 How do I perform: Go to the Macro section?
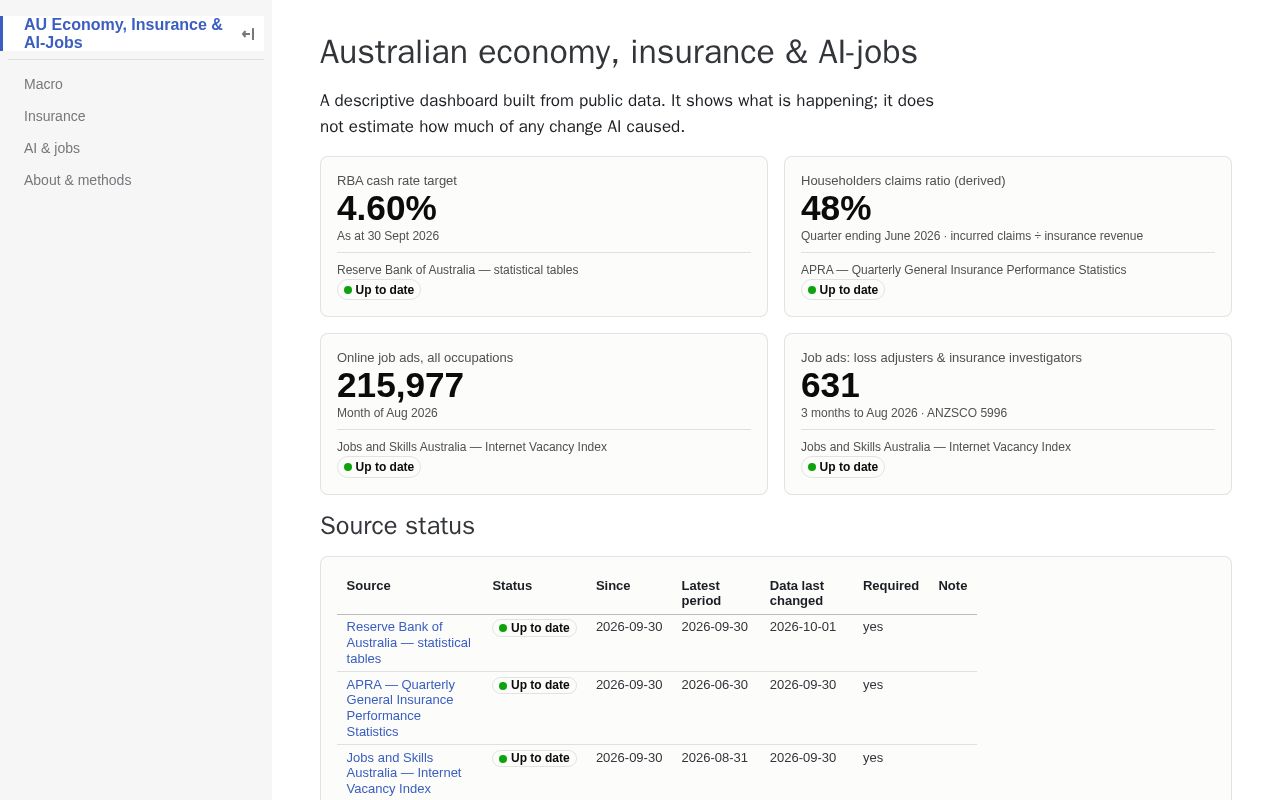(x=43, y=84)
